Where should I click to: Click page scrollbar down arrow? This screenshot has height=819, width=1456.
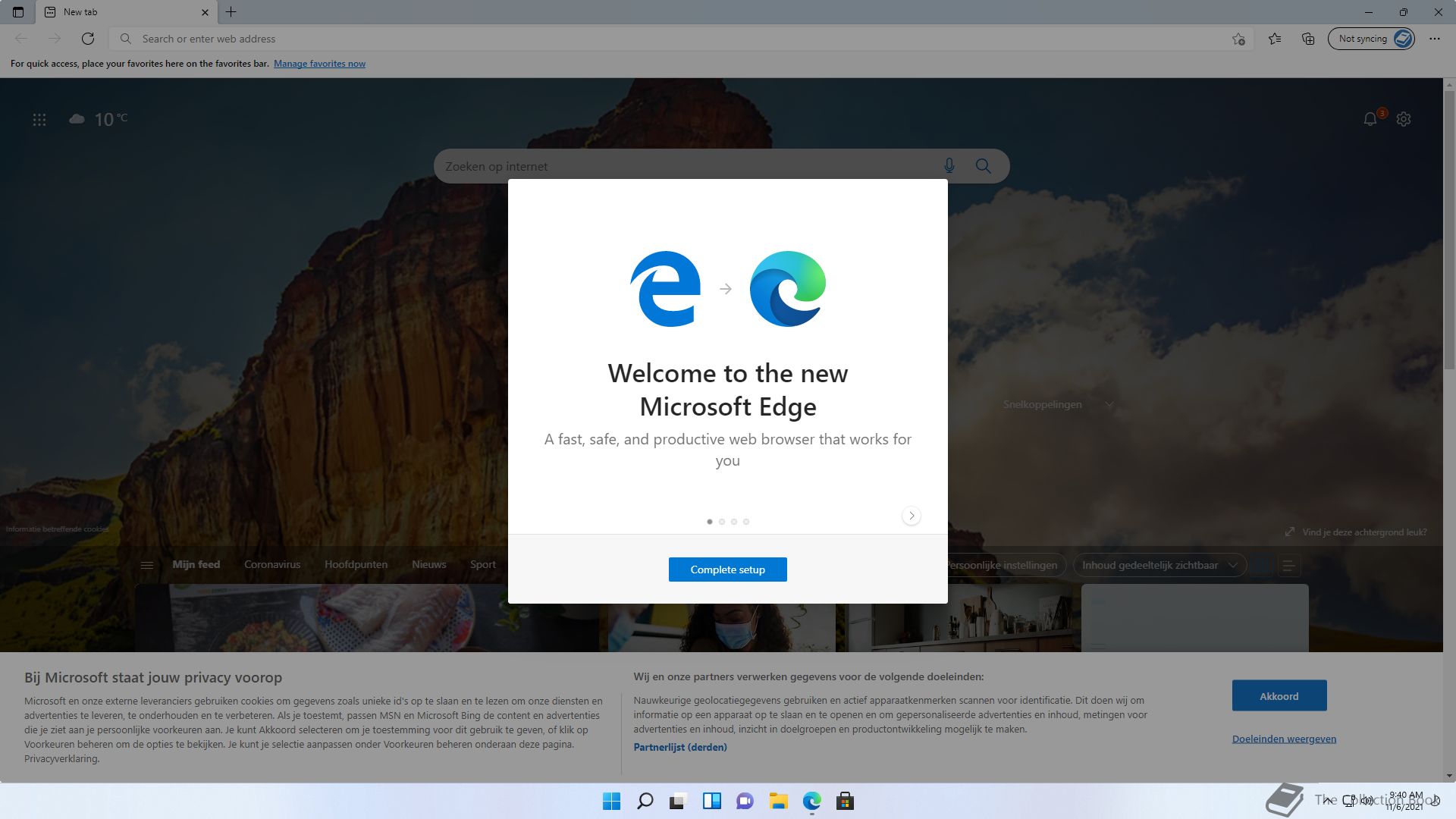point(1449,776)
